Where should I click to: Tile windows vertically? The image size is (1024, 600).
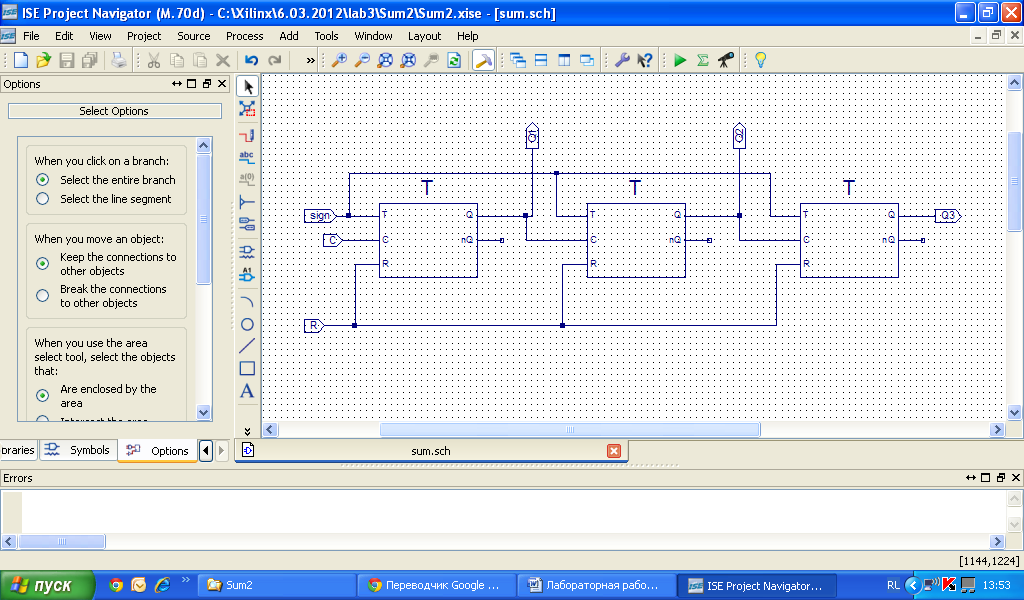point(564,60)
